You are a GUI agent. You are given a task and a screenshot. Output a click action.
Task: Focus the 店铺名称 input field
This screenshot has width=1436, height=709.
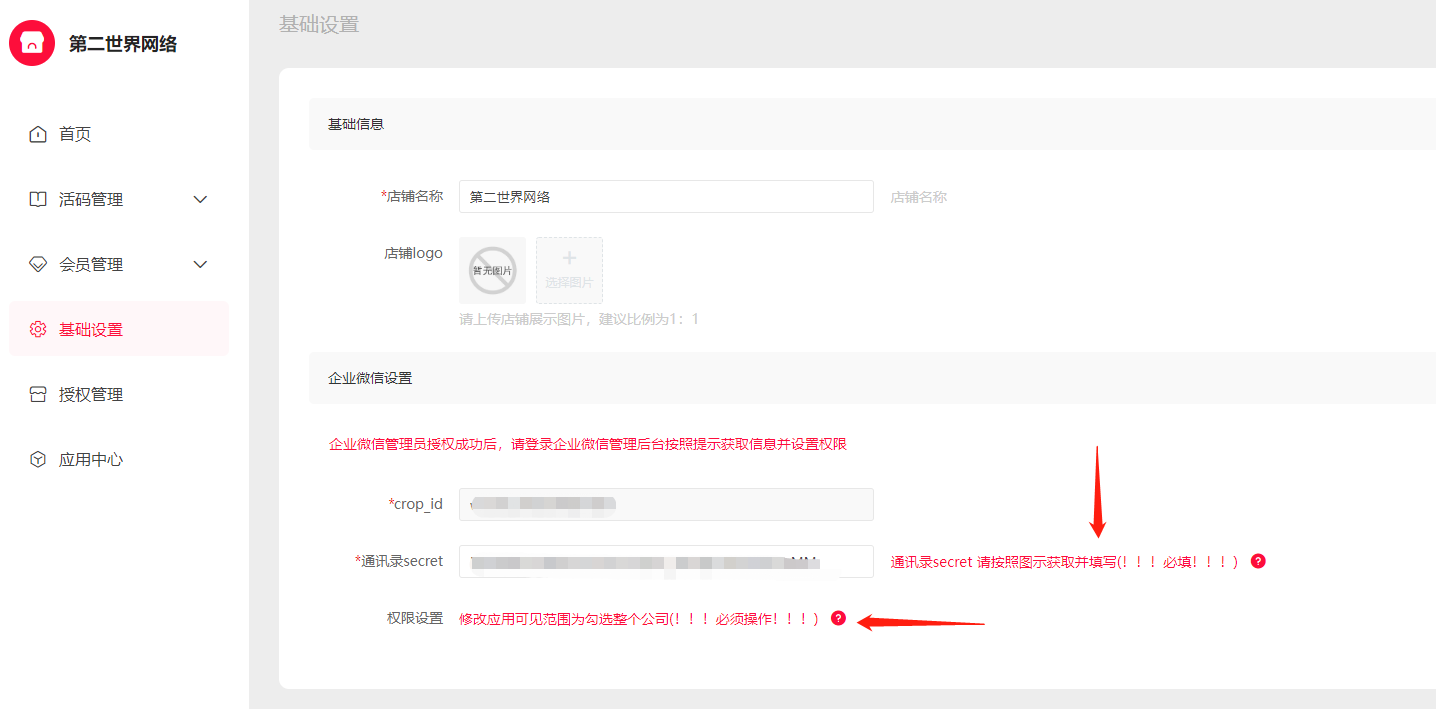pyautogui.click(x=666, y=197)
